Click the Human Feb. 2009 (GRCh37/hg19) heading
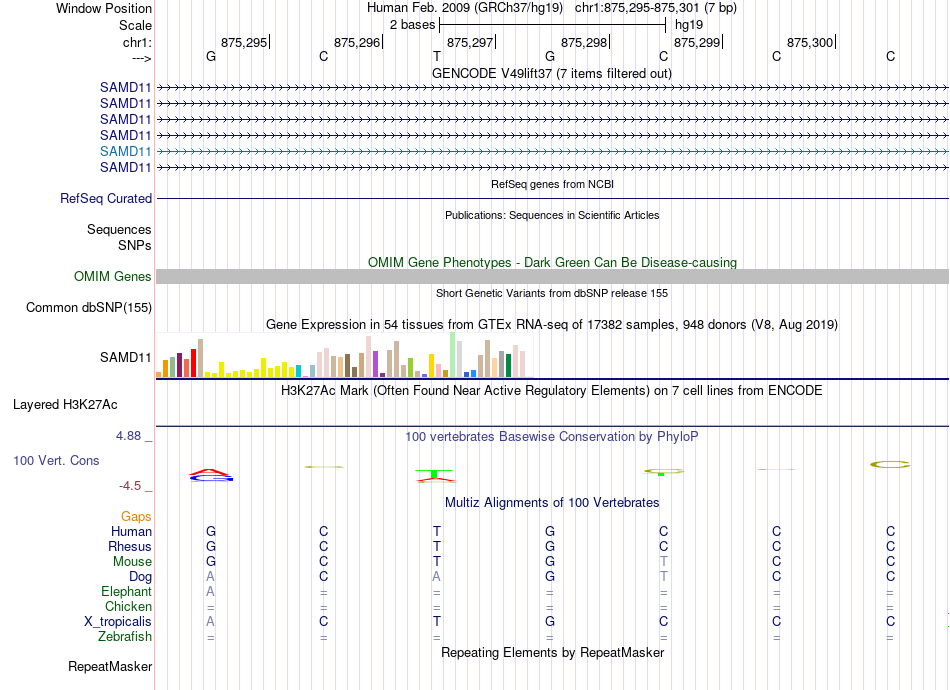 click(465, 8)
